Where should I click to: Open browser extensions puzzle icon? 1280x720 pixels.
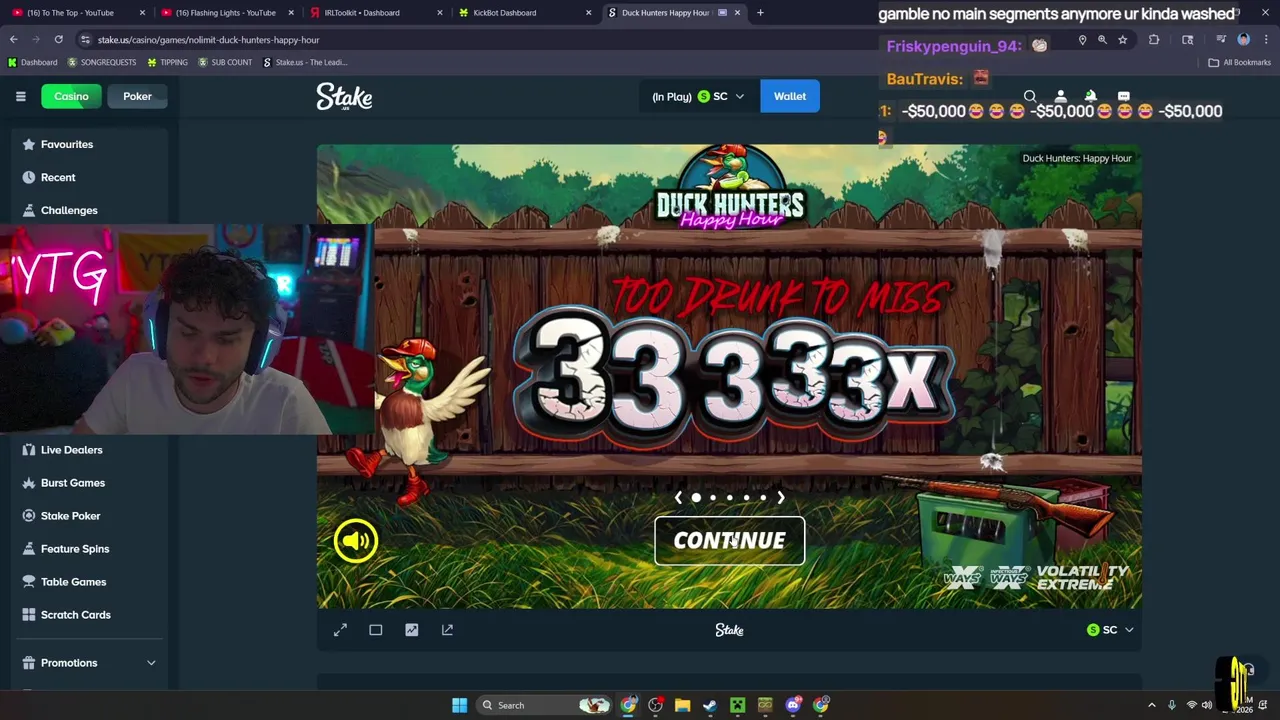[x=1154, y=40]
